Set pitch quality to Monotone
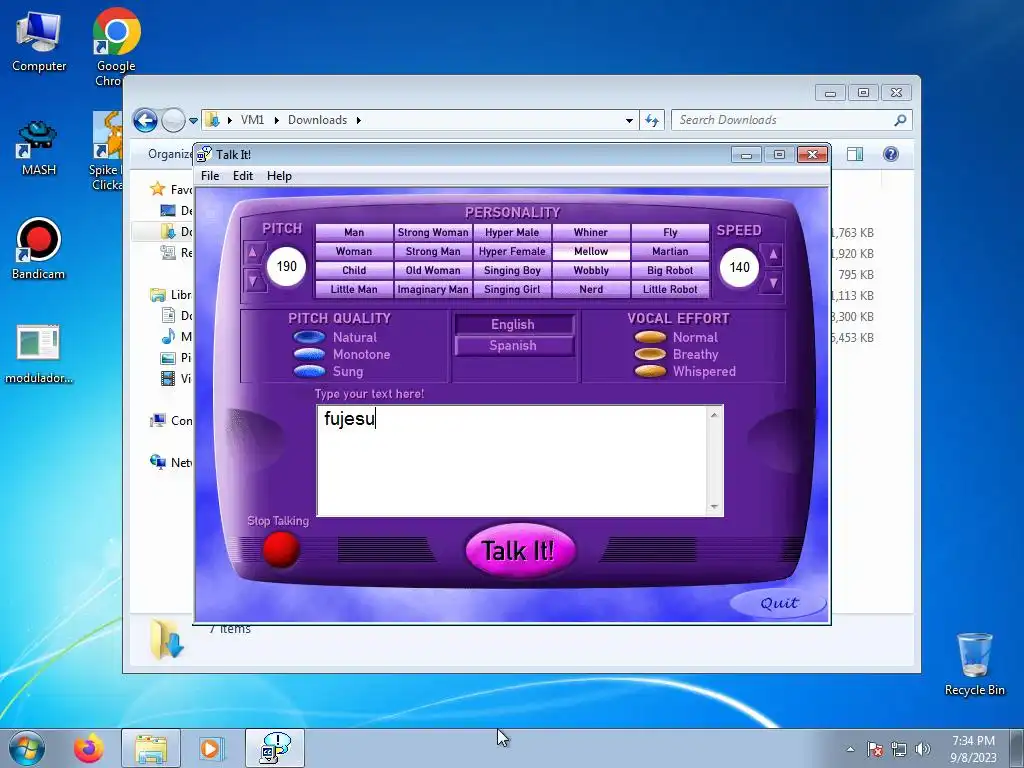 pyautogui.click(x=310, y=354)
